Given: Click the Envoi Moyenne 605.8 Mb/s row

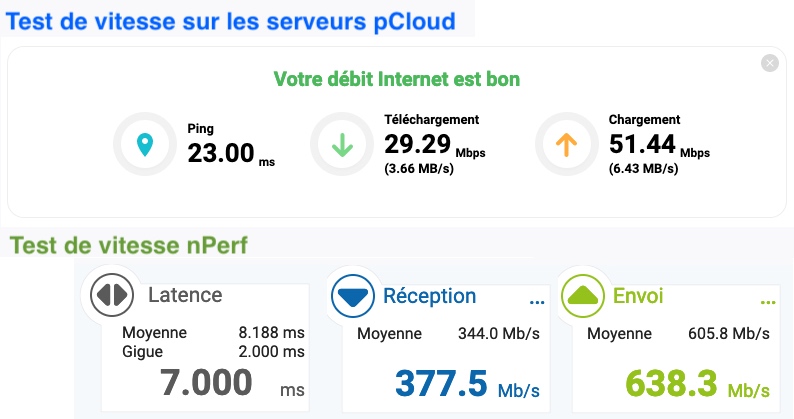Looking at the screenshot, I should coord(677,333).
